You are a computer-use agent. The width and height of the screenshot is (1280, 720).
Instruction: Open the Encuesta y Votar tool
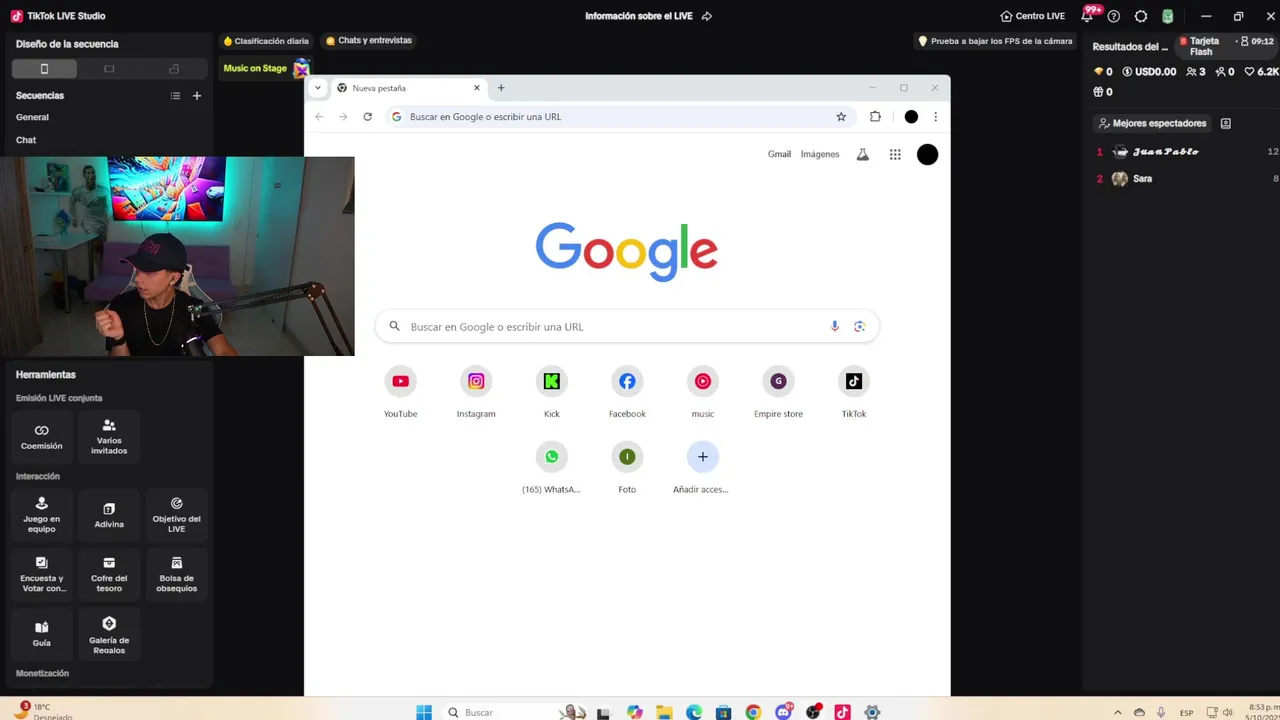click(x=42, y=574)
